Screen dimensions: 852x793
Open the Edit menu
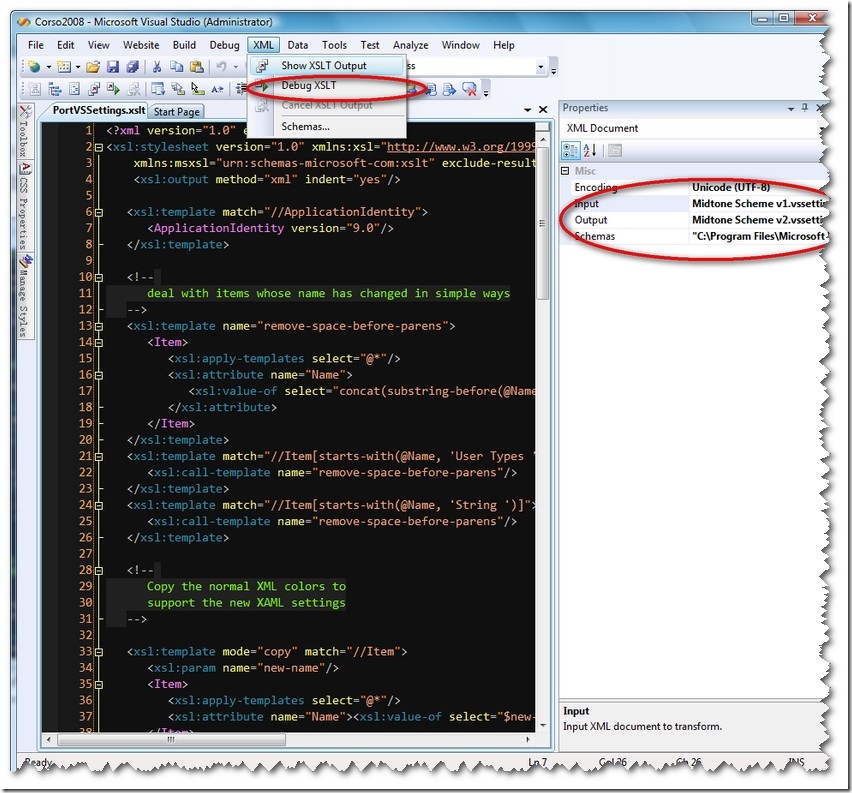coord(66,45)
